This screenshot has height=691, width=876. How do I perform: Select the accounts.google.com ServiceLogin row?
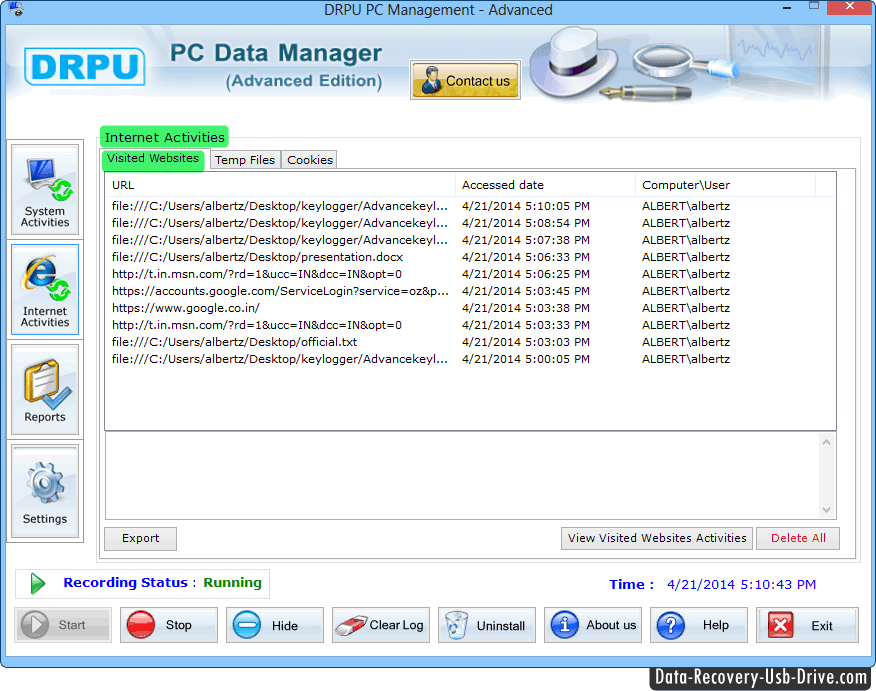470,291
